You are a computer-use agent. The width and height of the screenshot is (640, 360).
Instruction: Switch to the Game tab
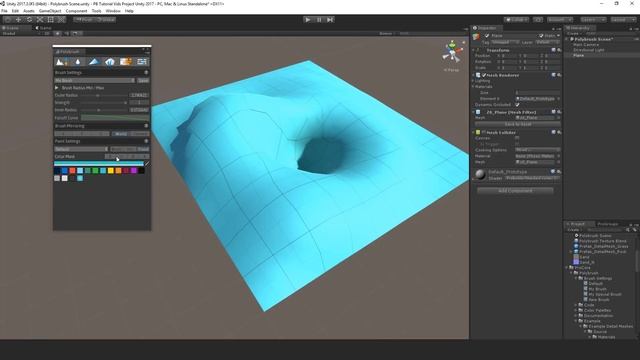coord(43,28)
